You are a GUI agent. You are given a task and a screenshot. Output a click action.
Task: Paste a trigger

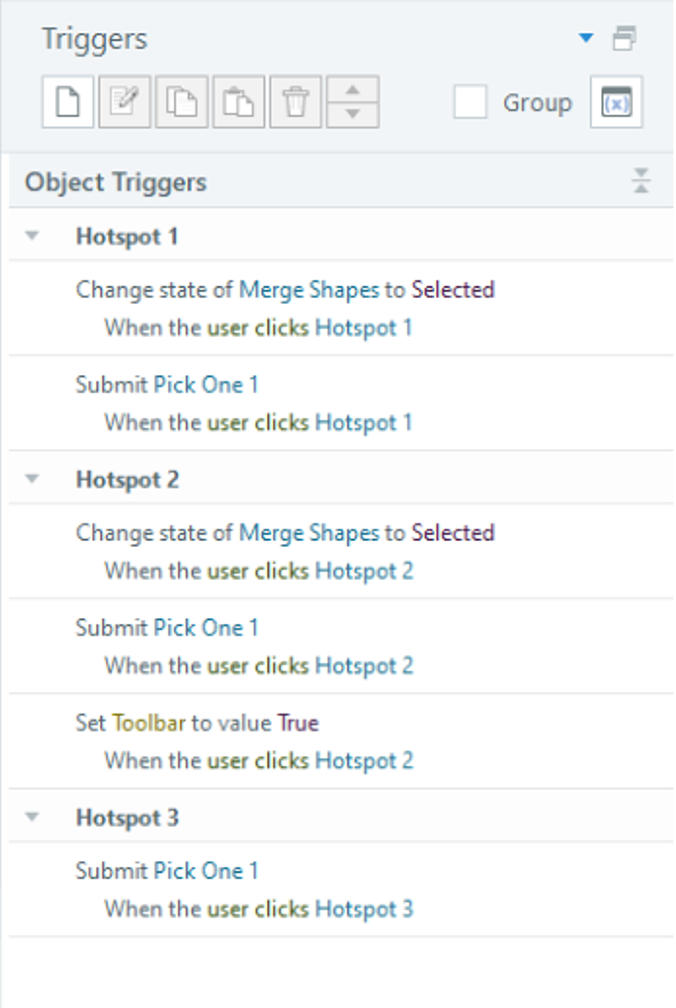(x=237, y=101)
